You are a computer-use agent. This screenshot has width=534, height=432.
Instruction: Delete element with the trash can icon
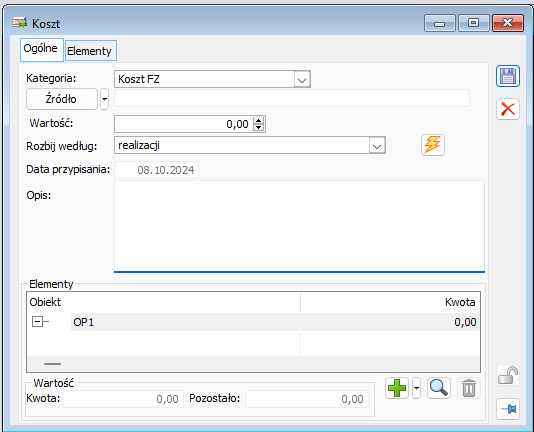click(x=469, y=388)
